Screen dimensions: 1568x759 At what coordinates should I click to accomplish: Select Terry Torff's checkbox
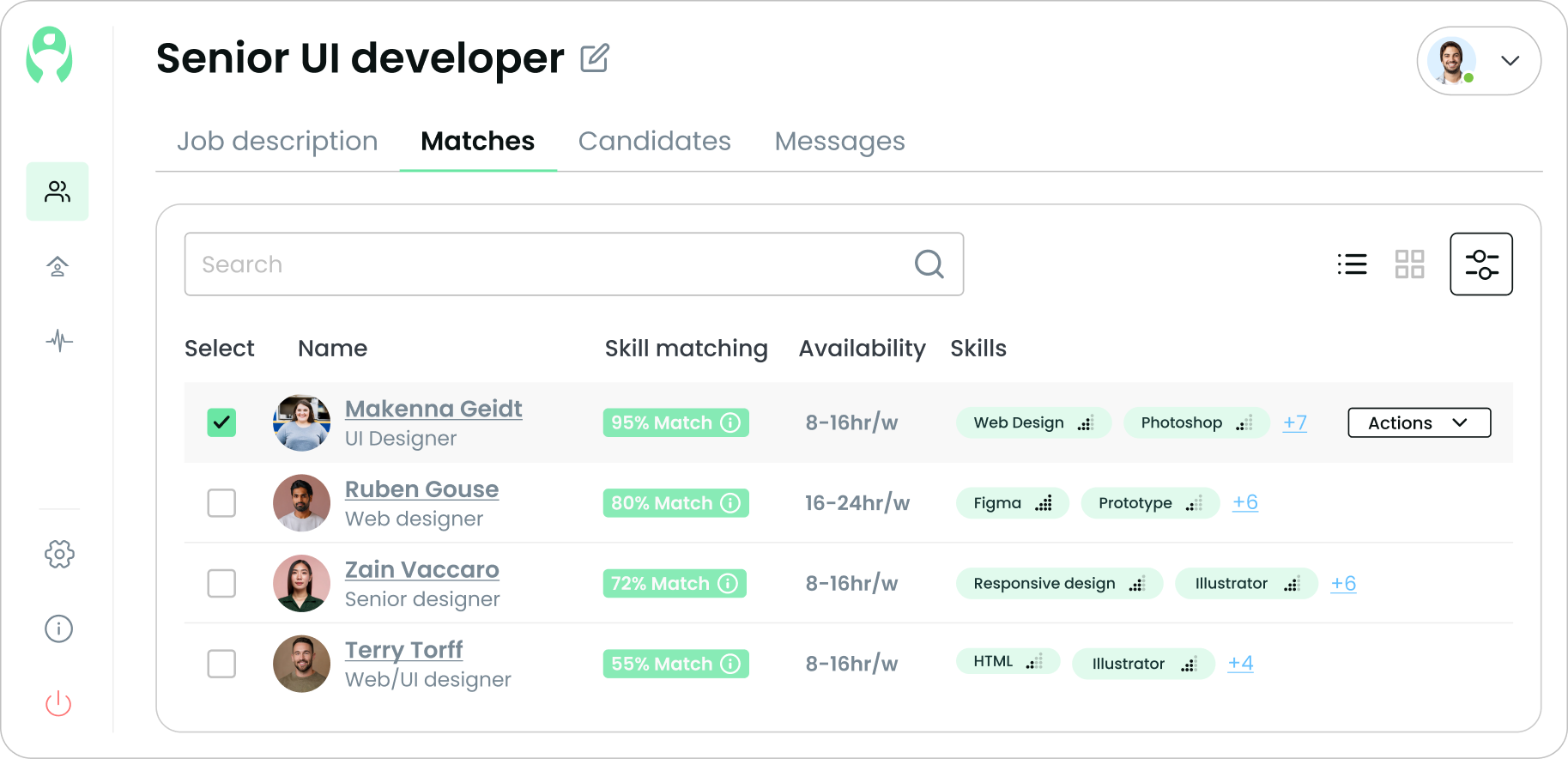pyautogui.click(x=221, y=664)
